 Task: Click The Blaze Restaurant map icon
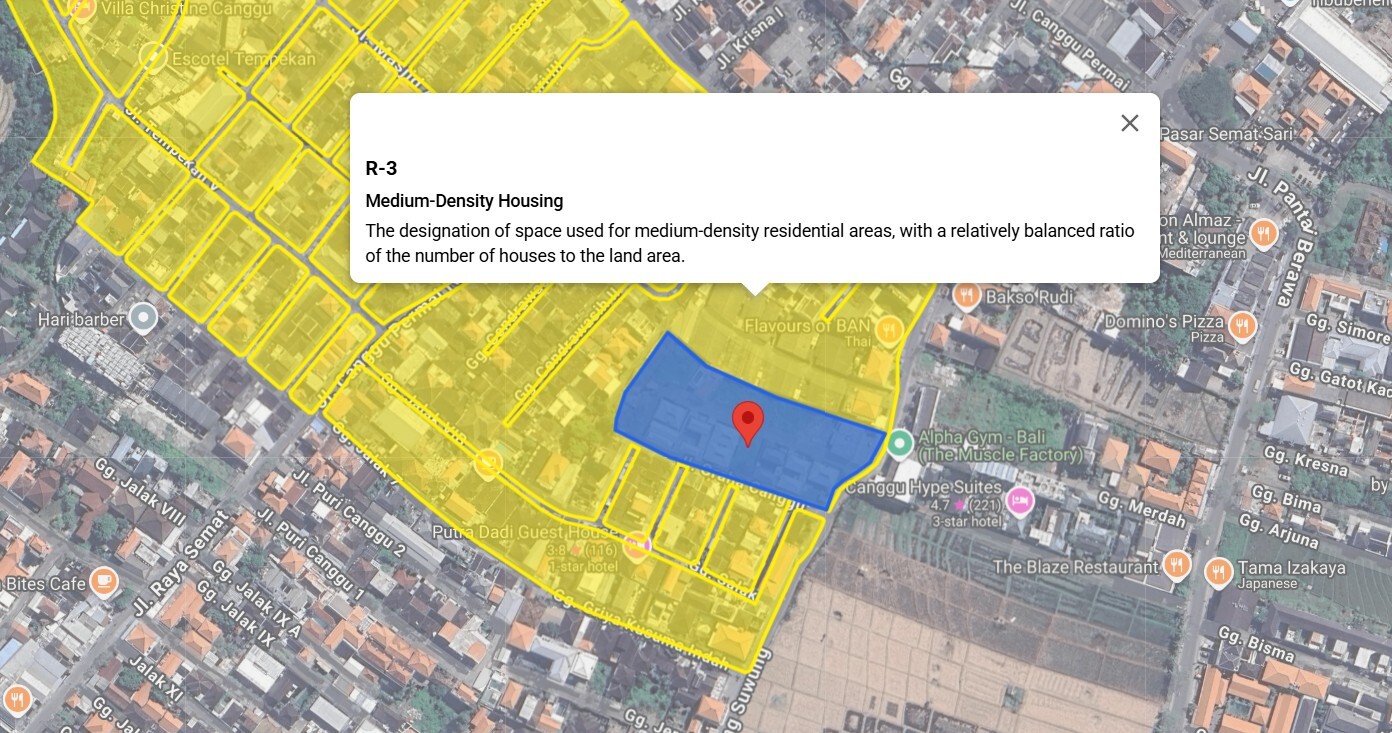1176,566
